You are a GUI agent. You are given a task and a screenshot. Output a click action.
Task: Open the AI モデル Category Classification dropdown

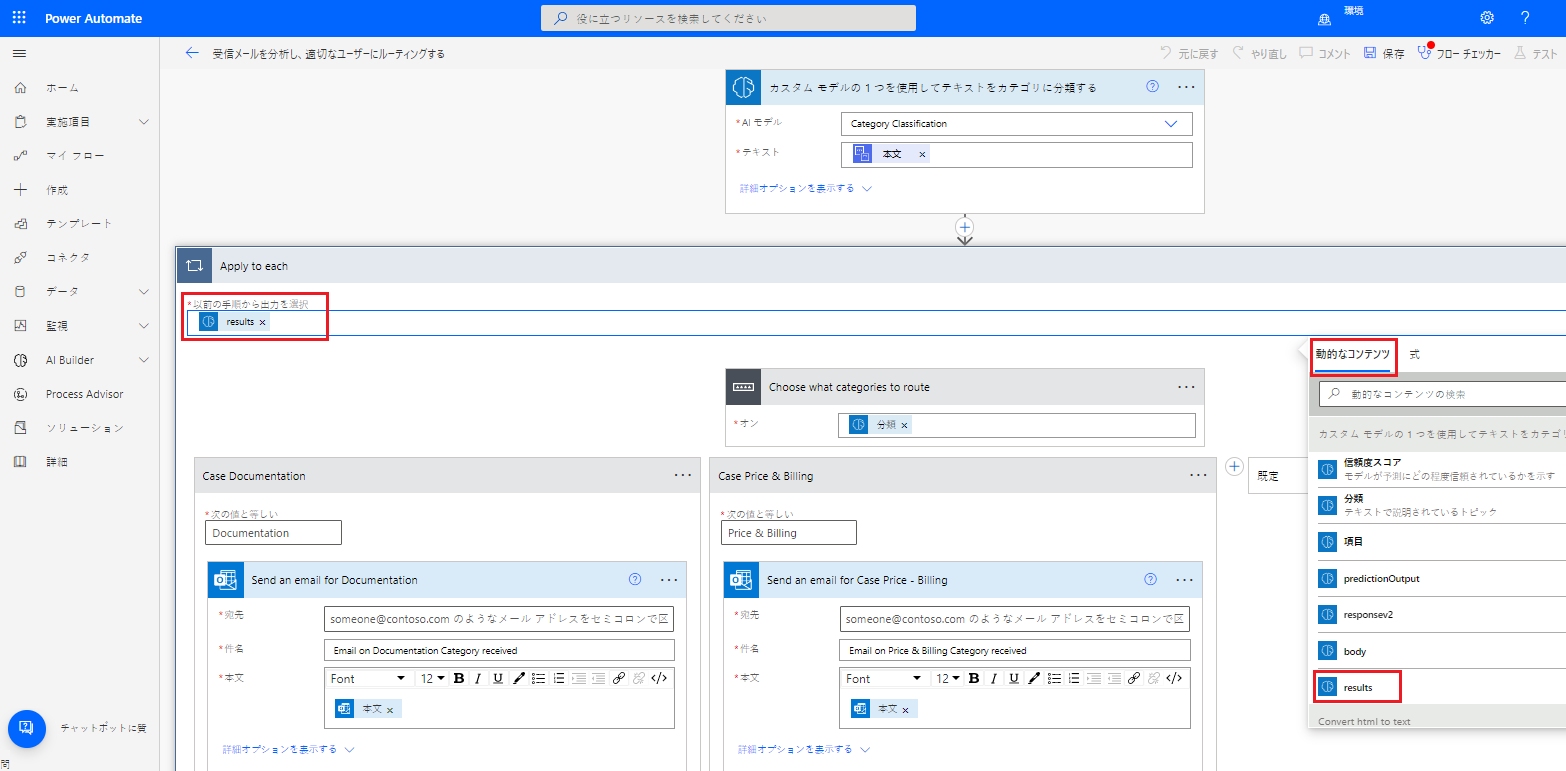coord(1017,124)
